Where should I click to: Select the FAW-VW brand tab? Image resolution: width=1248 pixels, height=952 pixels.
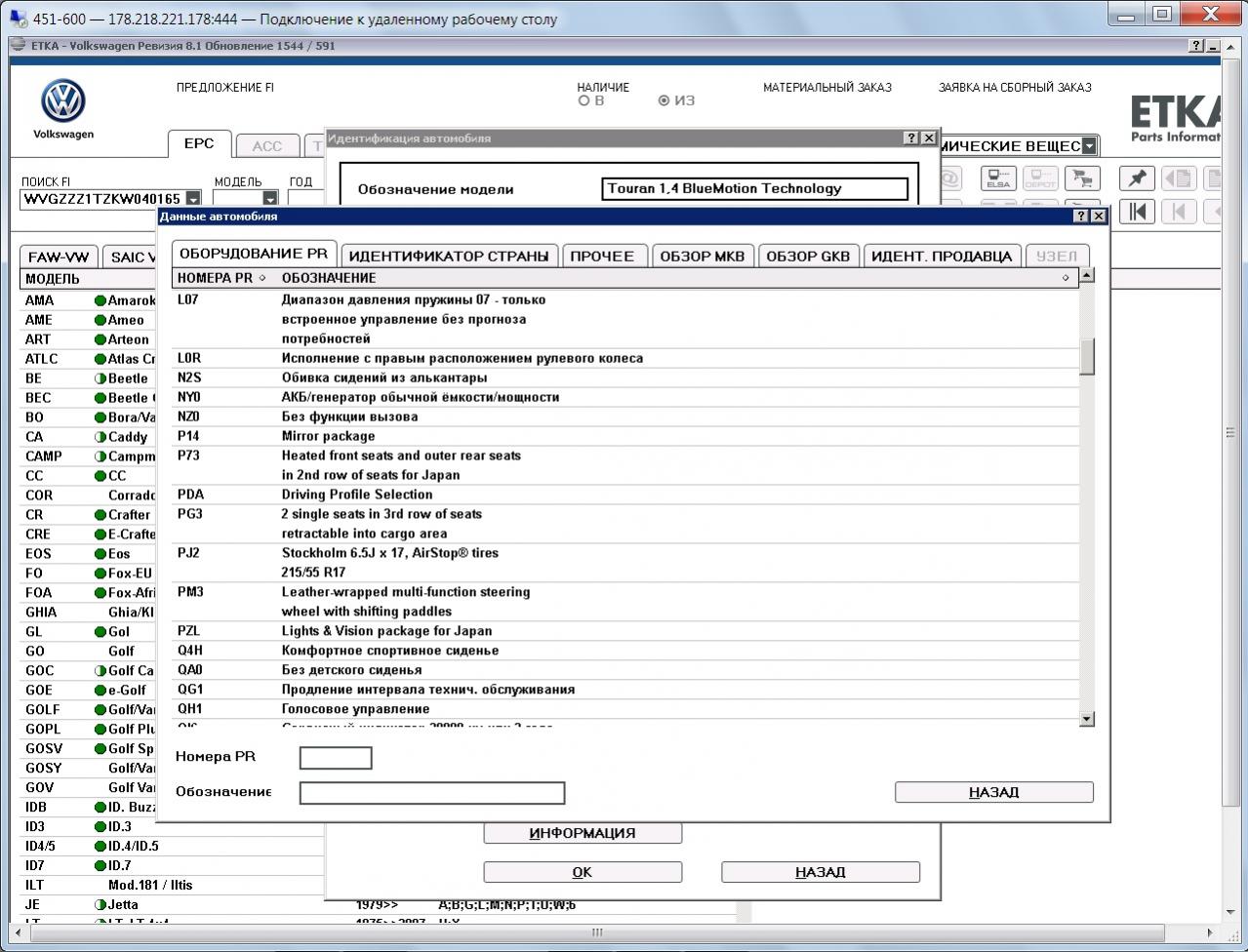pyautogui.click(x=59, y=258)
